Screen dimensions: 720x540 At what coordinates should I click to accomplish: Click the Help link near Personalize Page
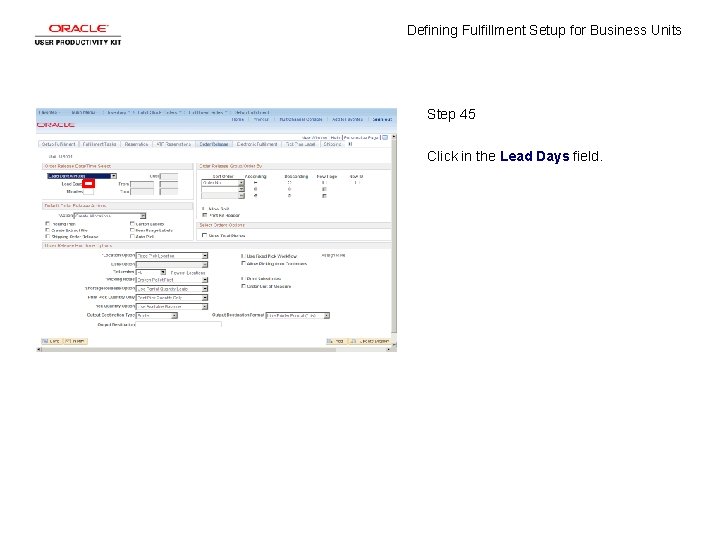[x=336, y=138]
